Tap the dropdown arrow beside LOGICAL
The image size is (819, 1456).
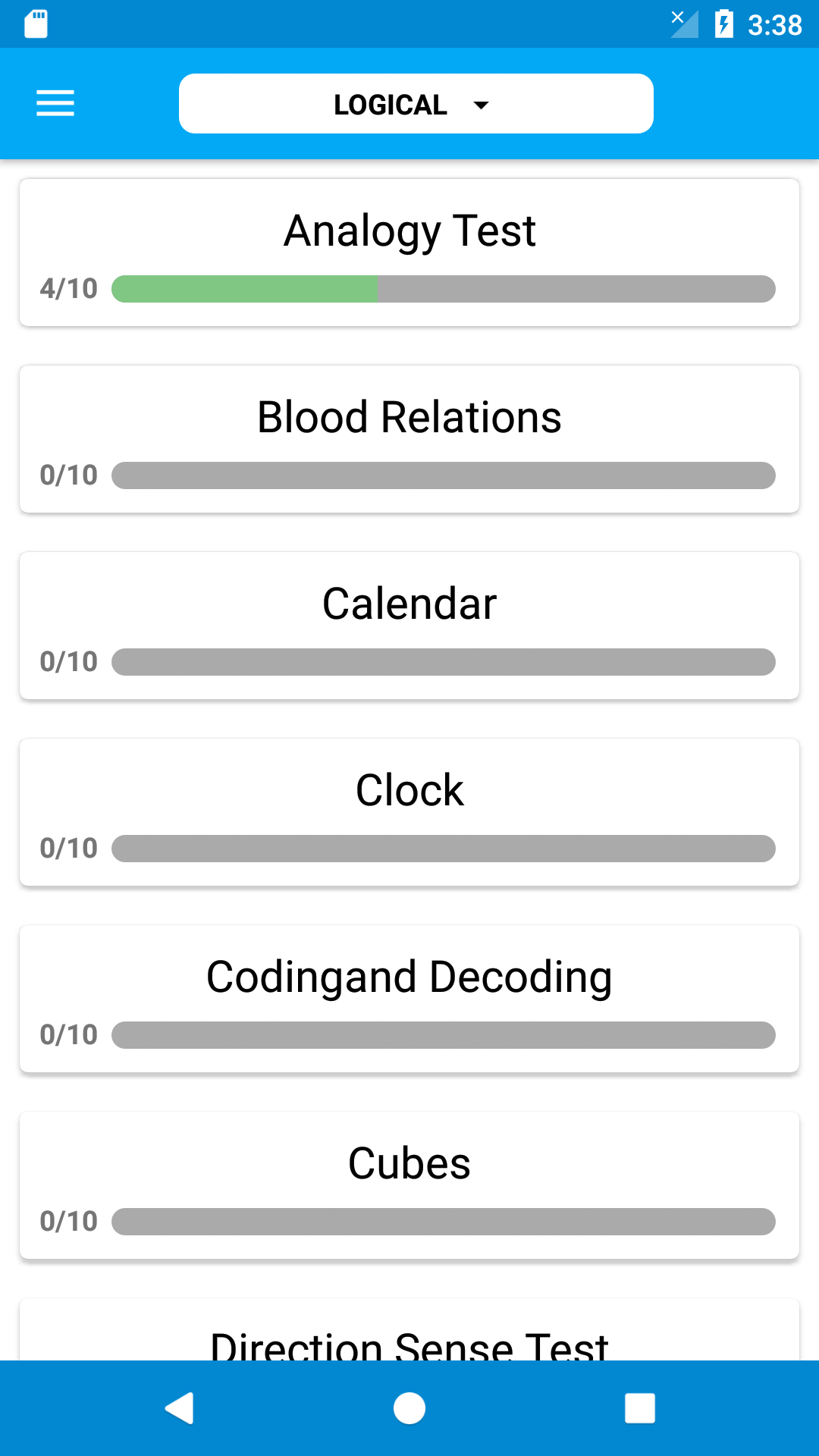(481, 105)
